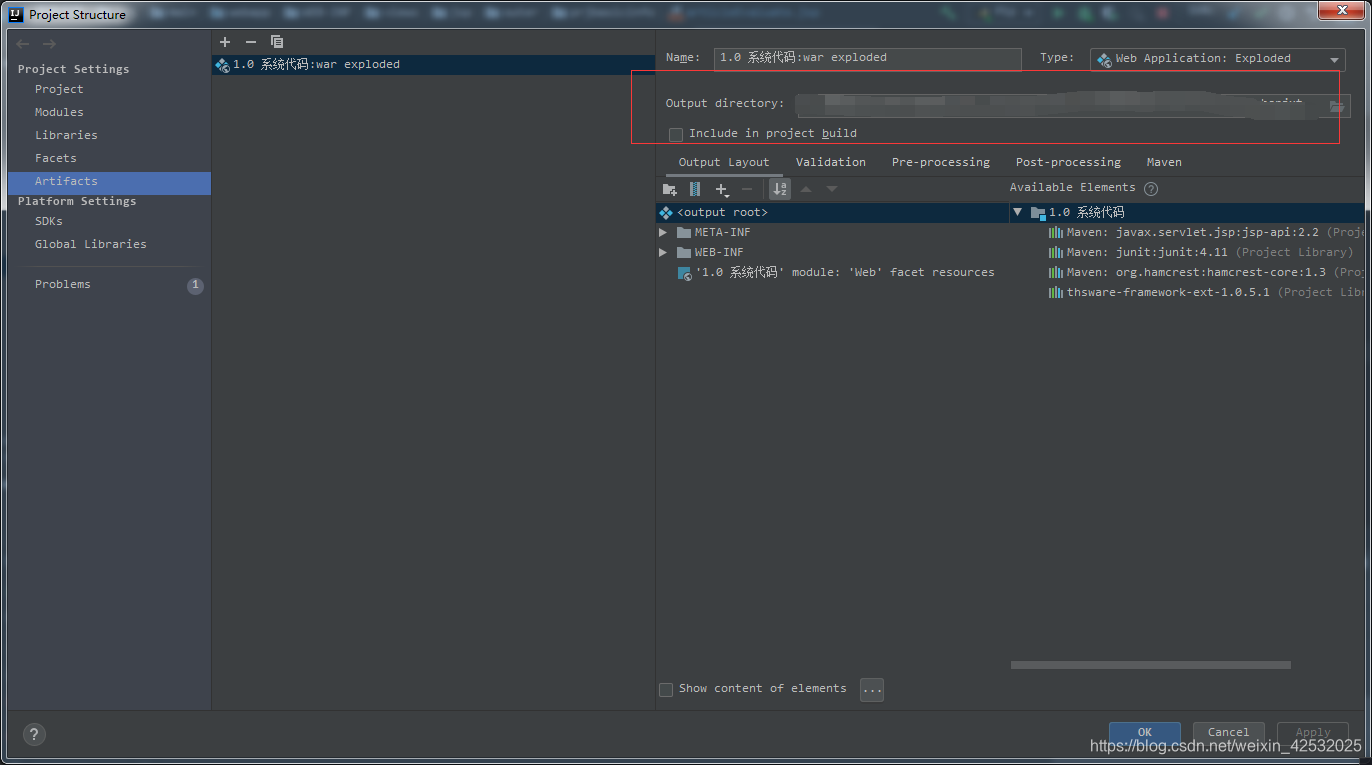Click the problems count badge
The image size is (1372, 765).
pyautogui.click(x=195, y=285)
